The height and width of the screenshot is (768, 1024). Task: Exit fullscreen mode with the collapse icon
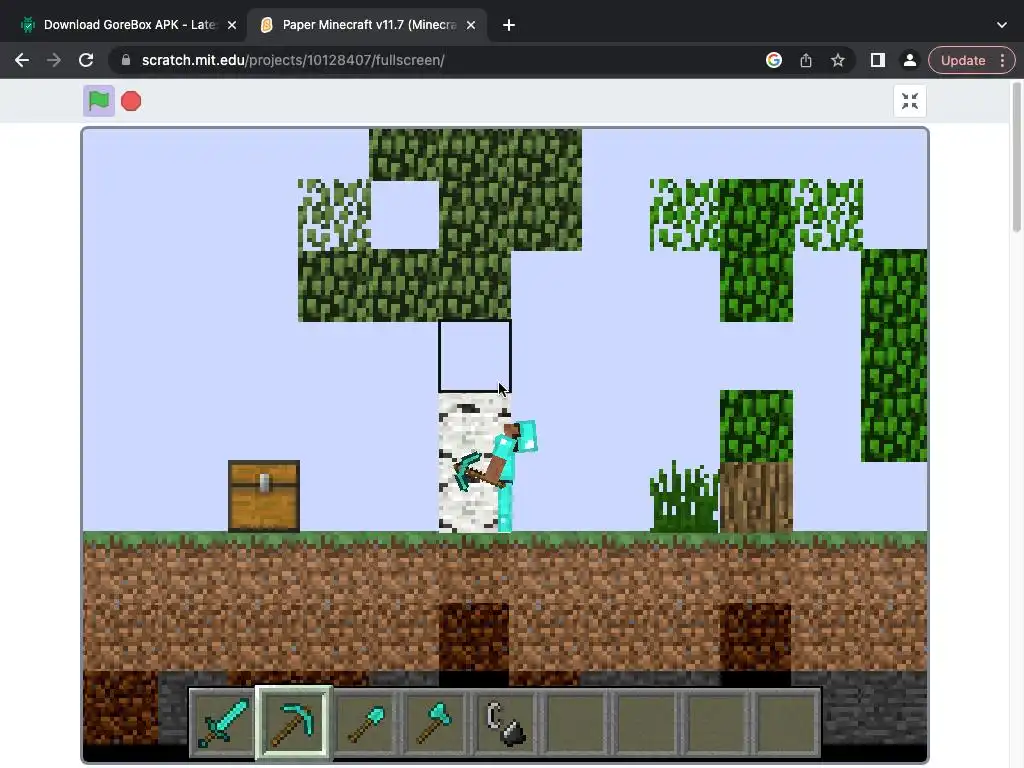tap(910, 101)
